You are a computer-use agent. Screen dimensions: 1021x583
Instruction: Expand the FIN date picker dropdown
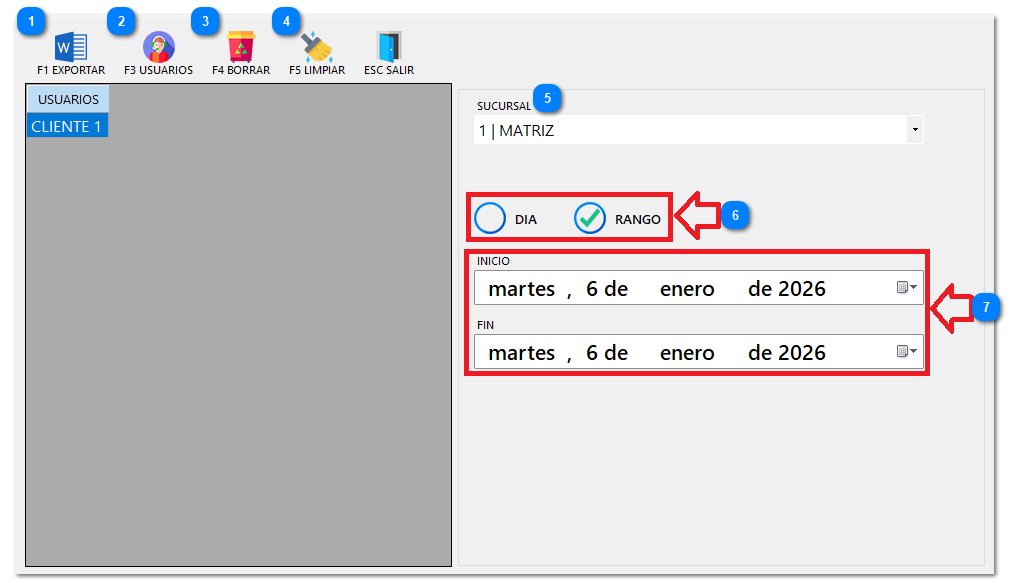911,351
